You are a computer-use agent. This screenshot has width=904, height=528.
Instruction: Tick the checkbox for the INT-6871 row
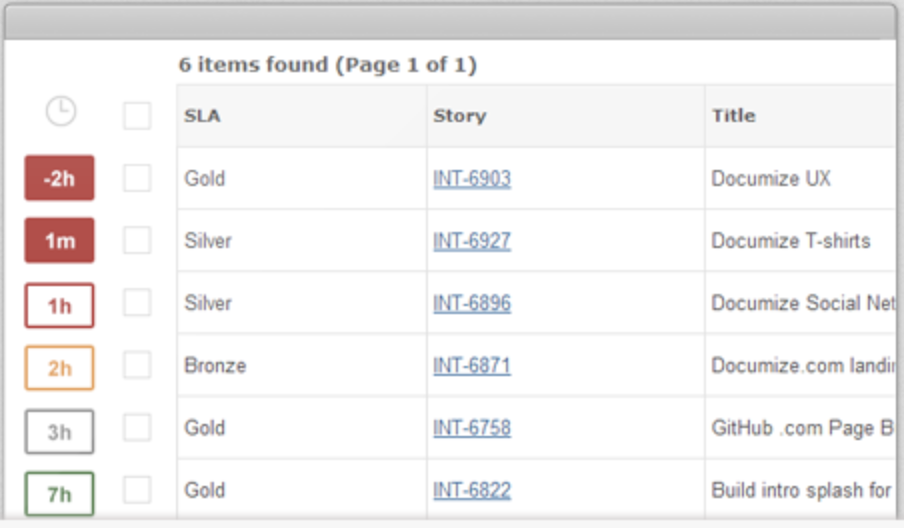137,365
